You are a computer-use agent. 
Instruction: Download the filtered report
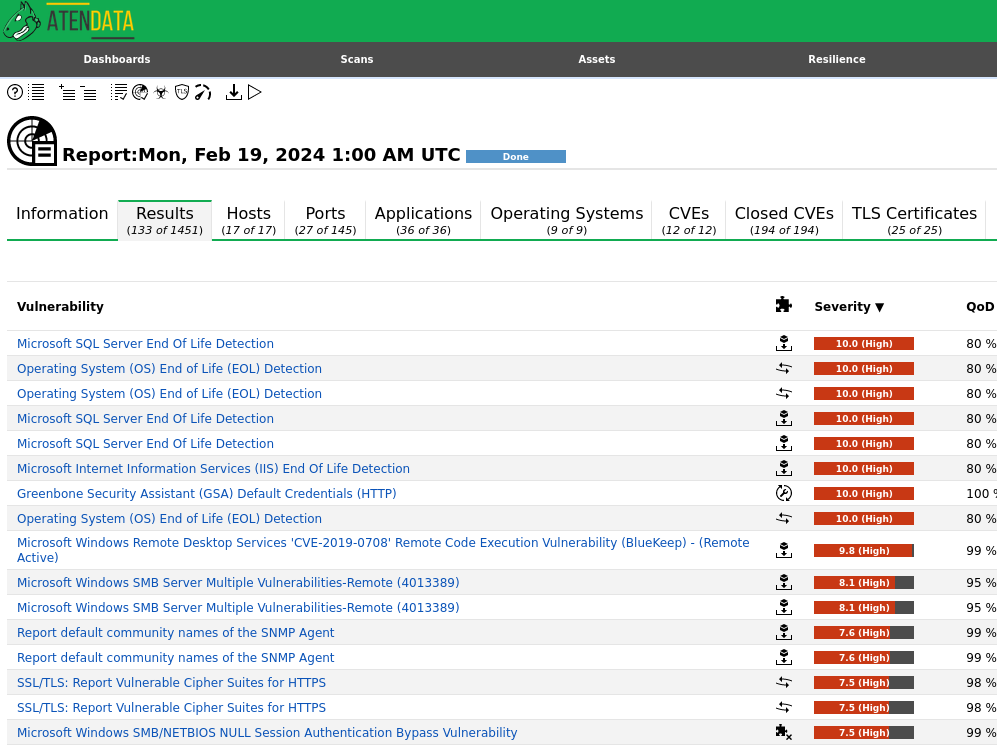[233, 92]
